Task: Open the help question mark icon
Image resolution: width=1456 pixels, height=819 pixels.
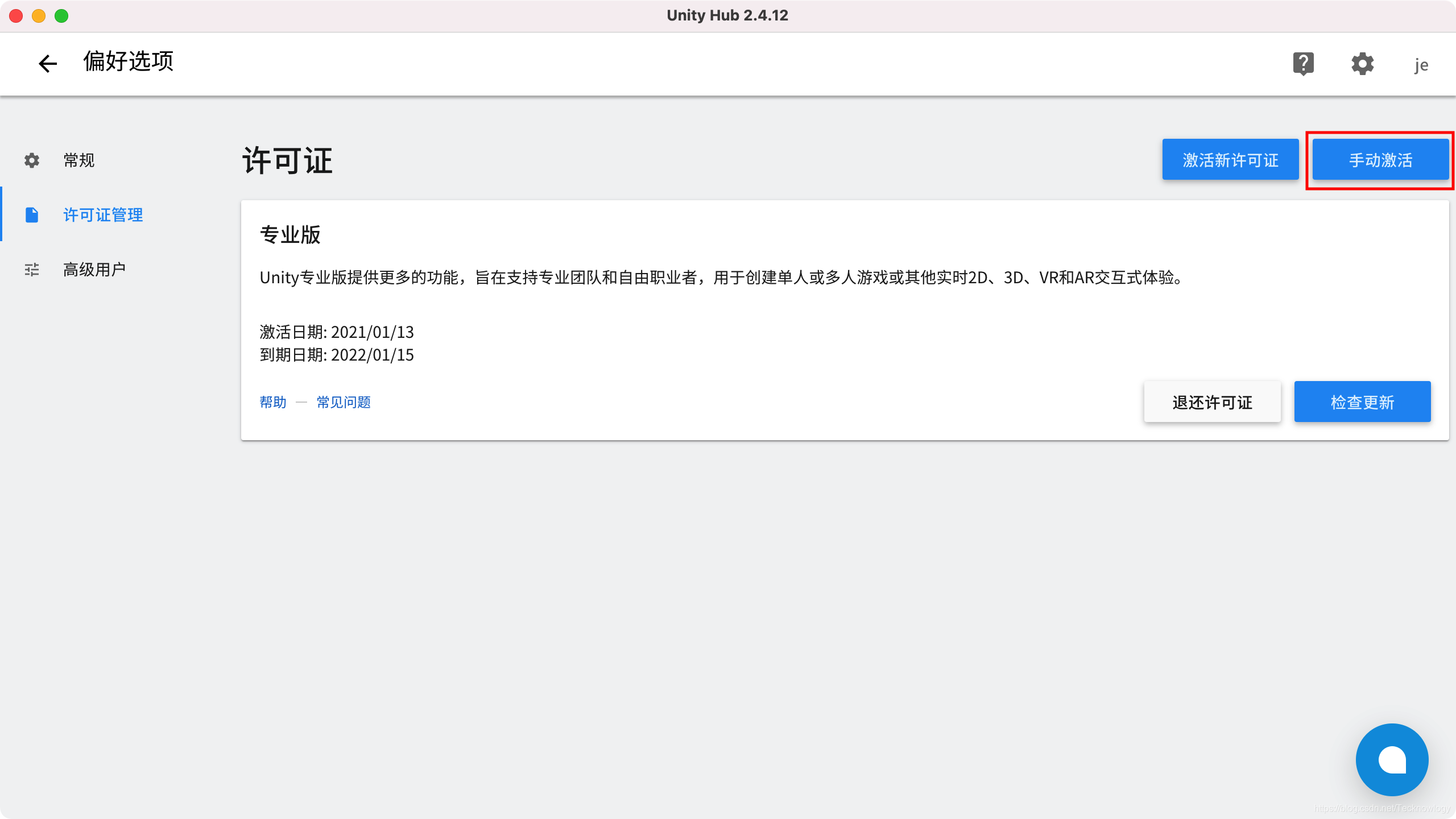Action: tap(1303, 63)
